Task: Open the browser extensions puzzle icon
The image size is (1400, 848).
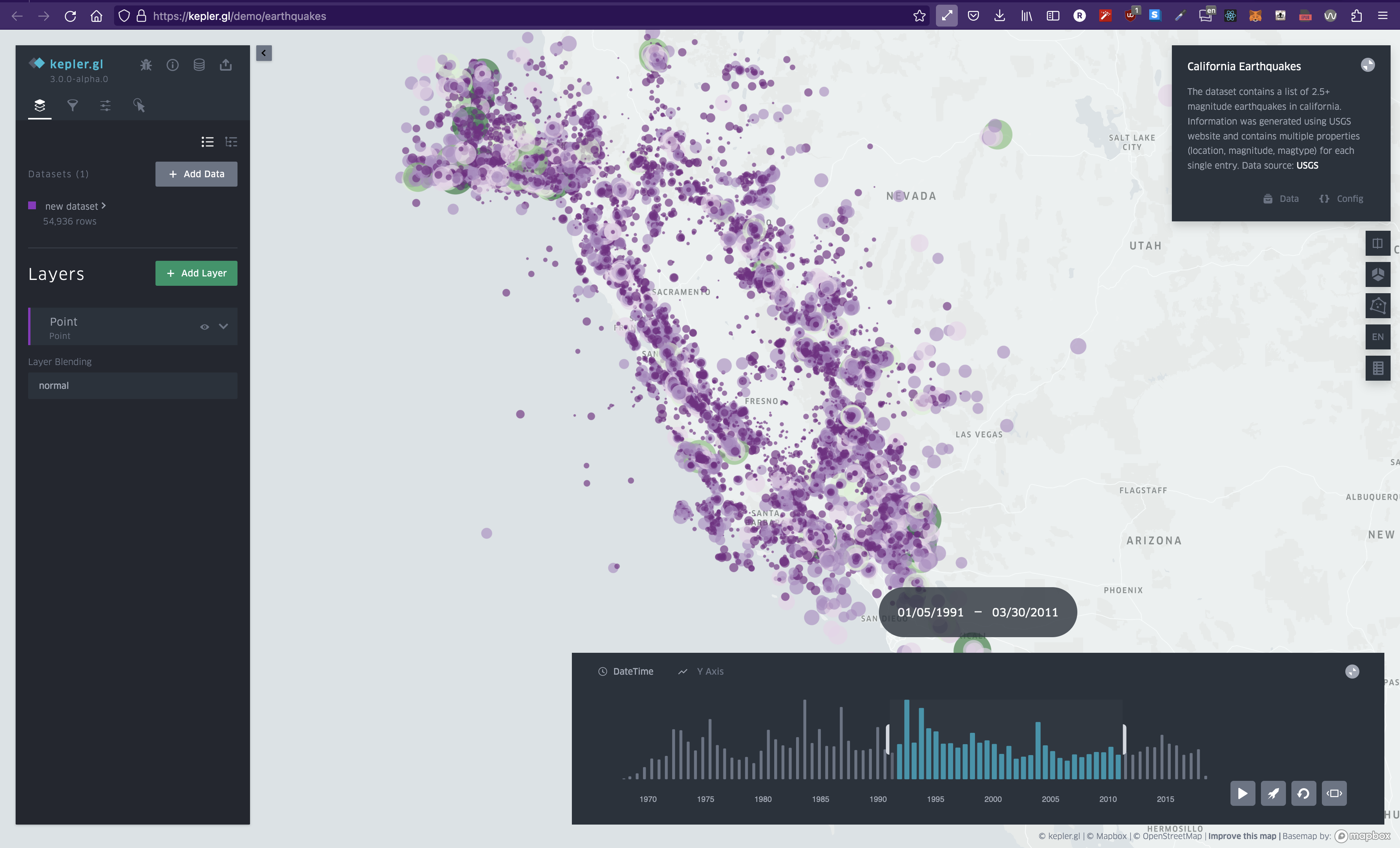Action: tap(1356, 16)
